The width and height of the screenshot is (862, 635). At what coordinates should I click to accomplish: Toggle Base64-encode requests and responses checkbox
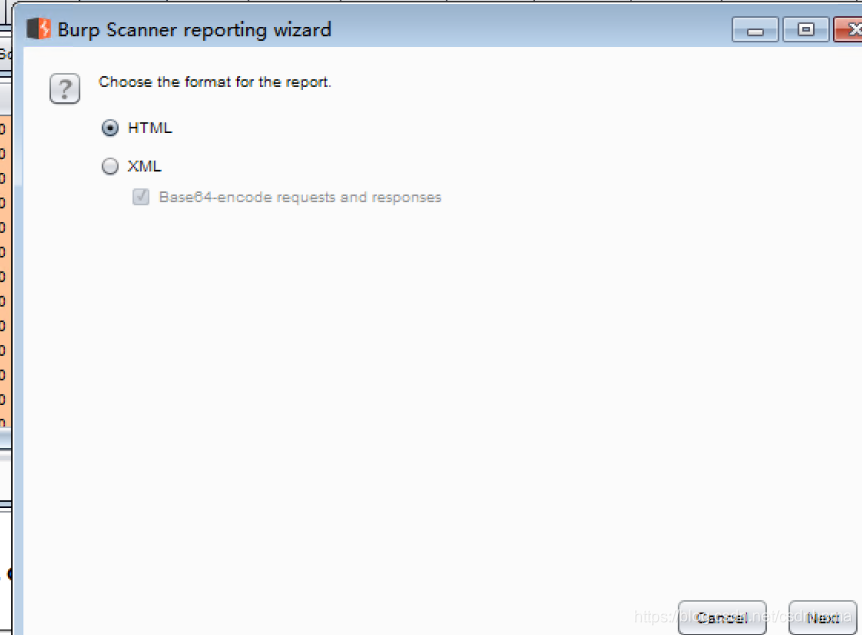coord(141,197)
